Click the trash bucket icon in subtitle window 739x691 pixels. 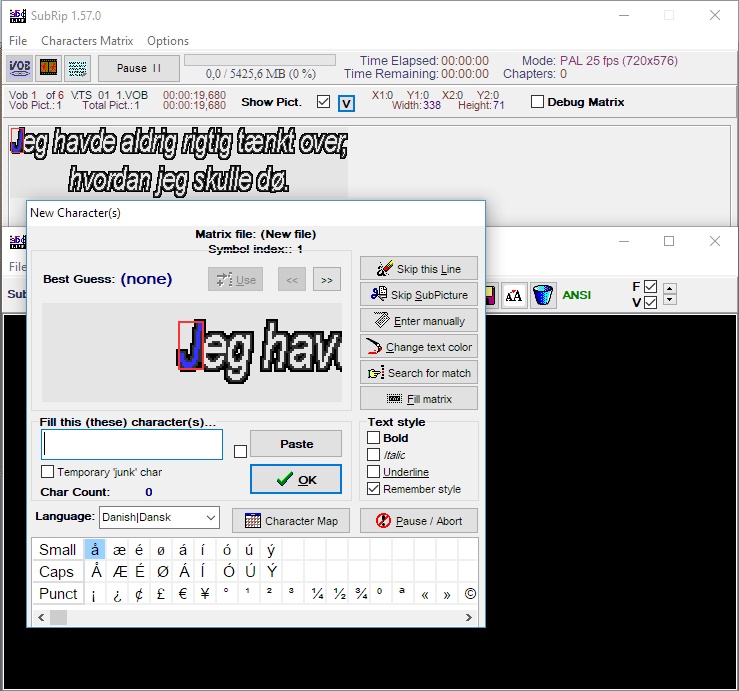click(542, 296)
